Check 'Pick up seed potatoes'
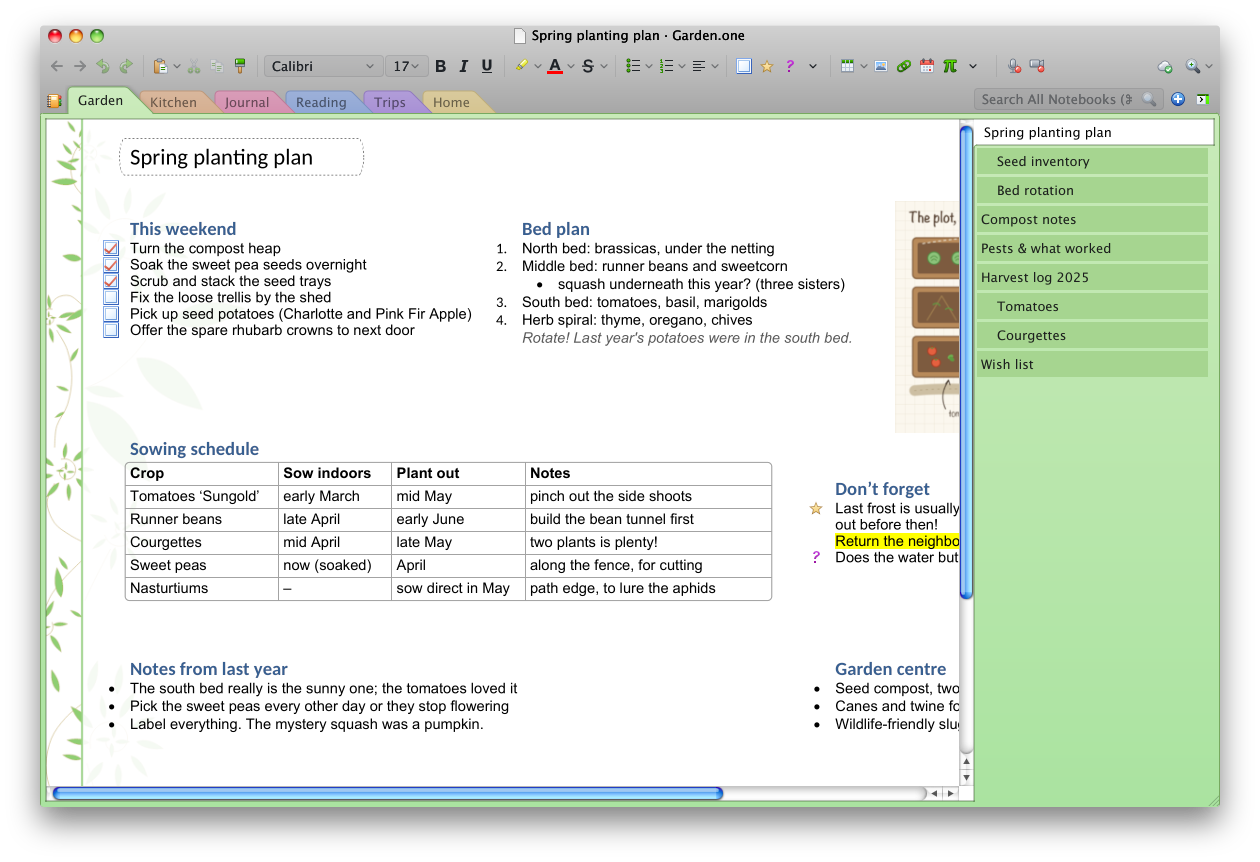 [x=111, y=314]
